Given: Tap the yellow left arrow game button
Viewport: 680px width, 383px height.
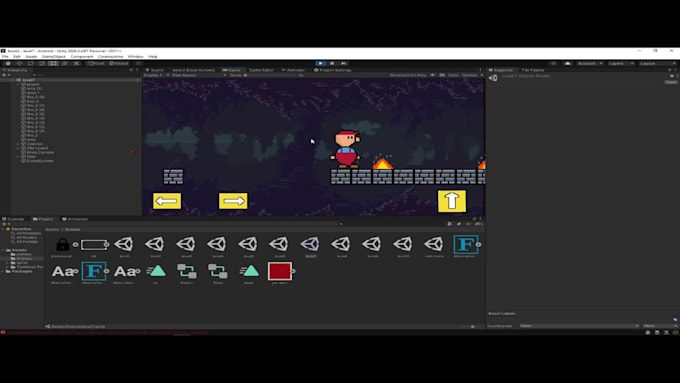Looking at the screenshot, I should pyautogui.click(x=167, y=201).
